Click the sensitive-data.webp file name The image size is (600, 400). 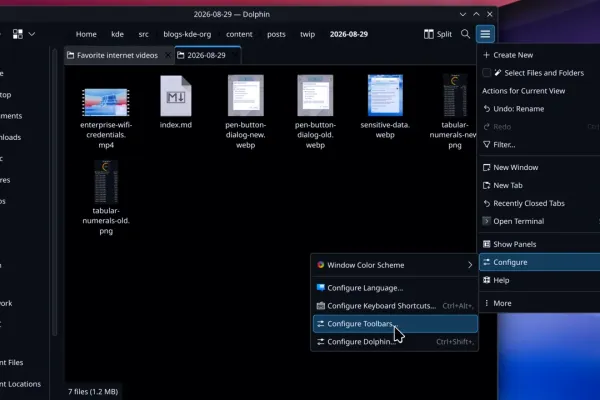pyautogui.click(x=385, y=130)
